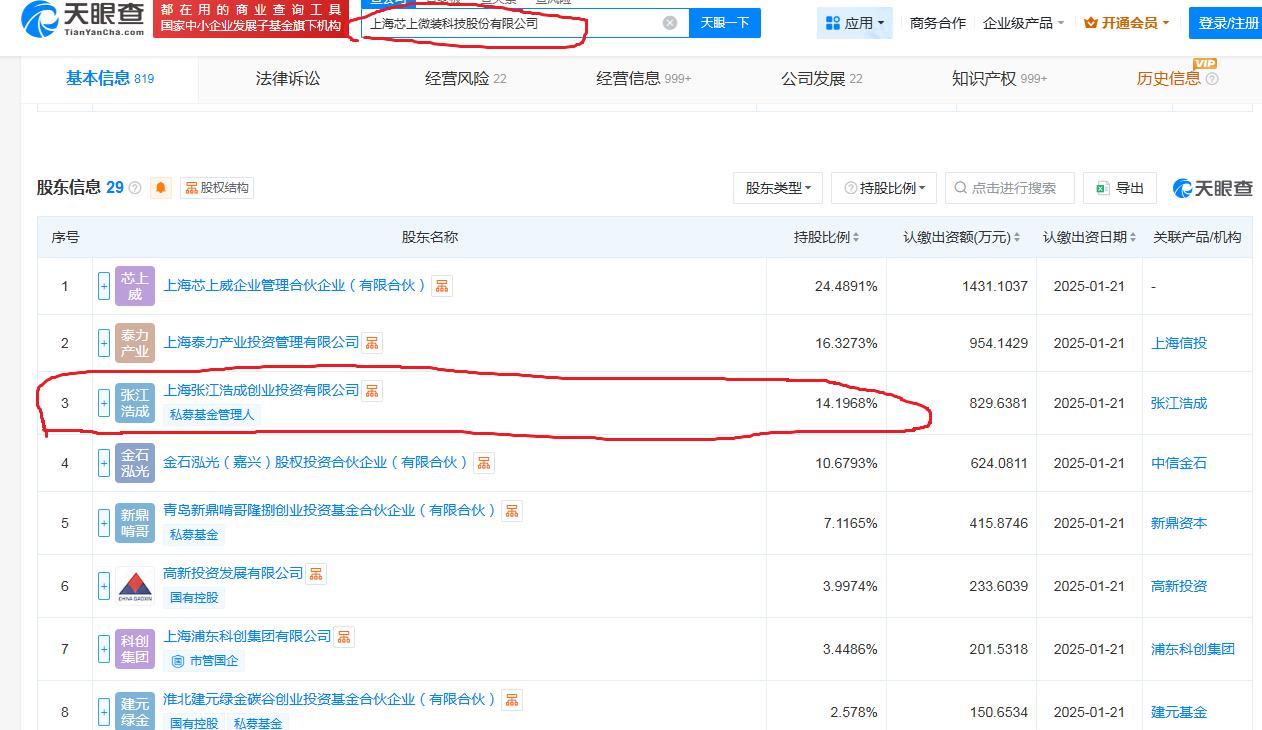Expand row 7 上海浦东科创 plus button

(x=104, y=649)
